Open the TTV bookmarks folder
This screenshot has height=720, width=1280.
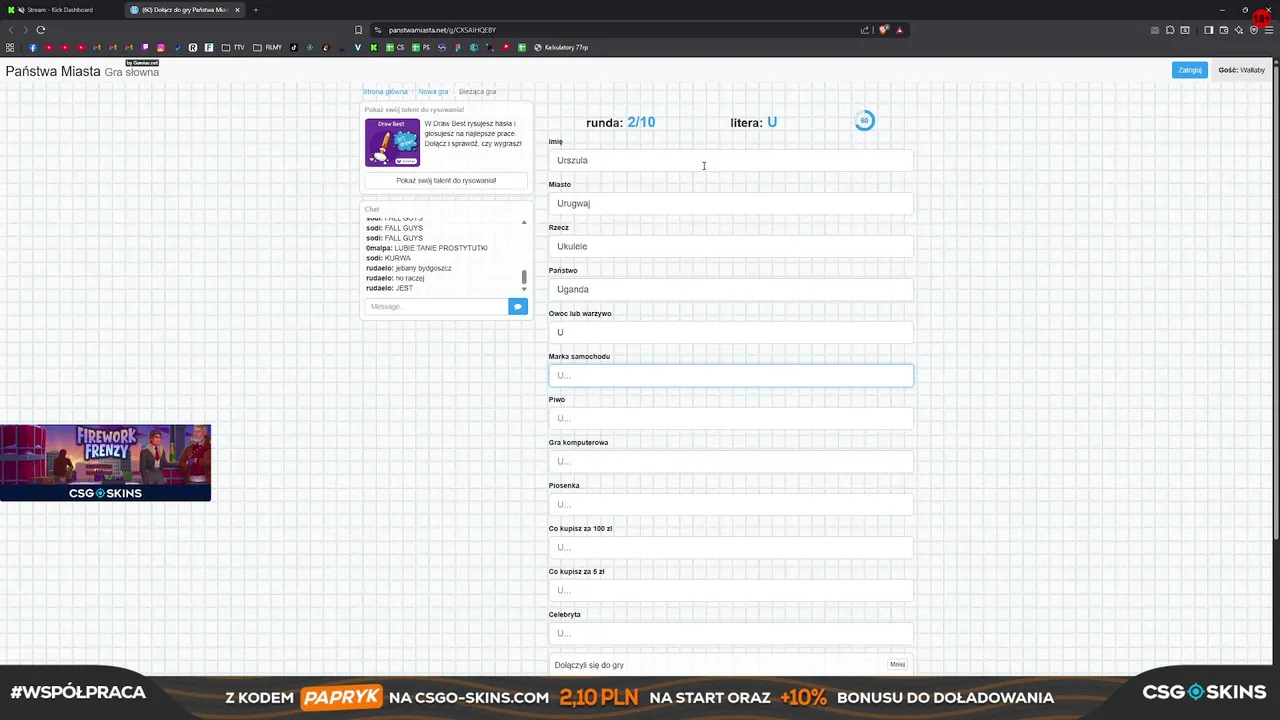tap(233, 47)
